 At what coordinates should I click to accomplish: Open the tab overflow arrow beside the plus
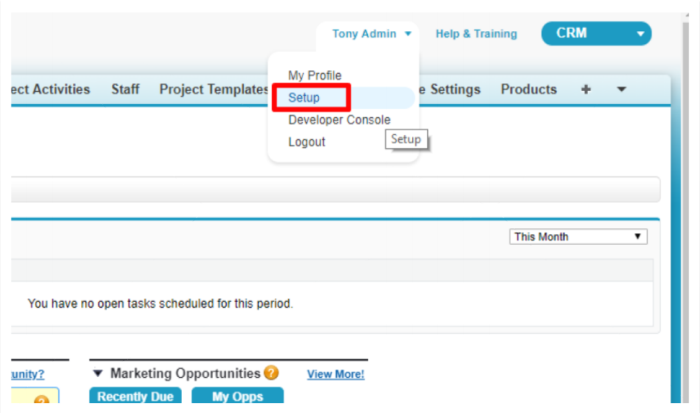pos(621,89)
